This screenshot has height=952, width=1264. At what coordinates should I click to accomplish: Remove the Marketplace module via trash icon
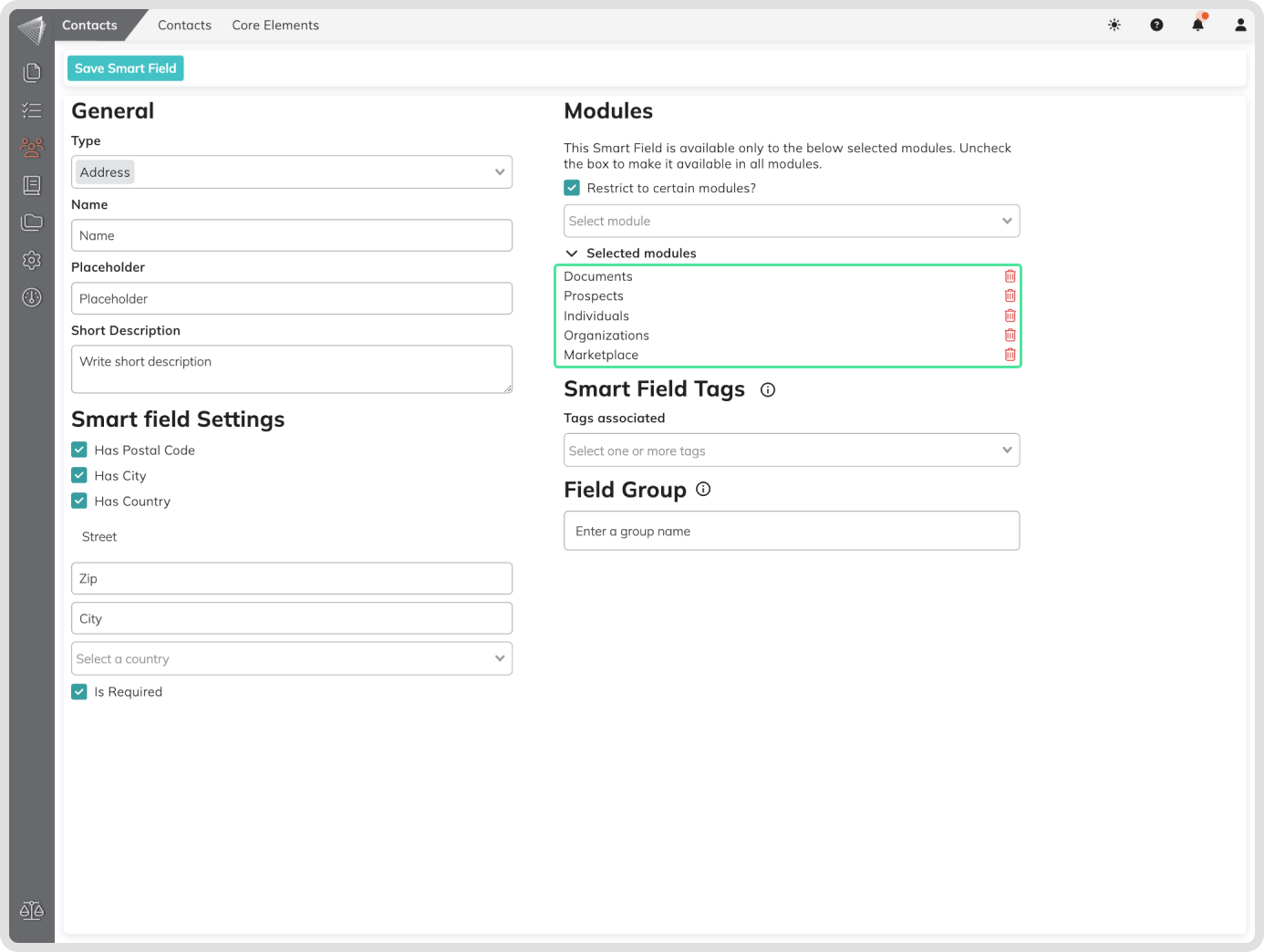[1010, 355]
